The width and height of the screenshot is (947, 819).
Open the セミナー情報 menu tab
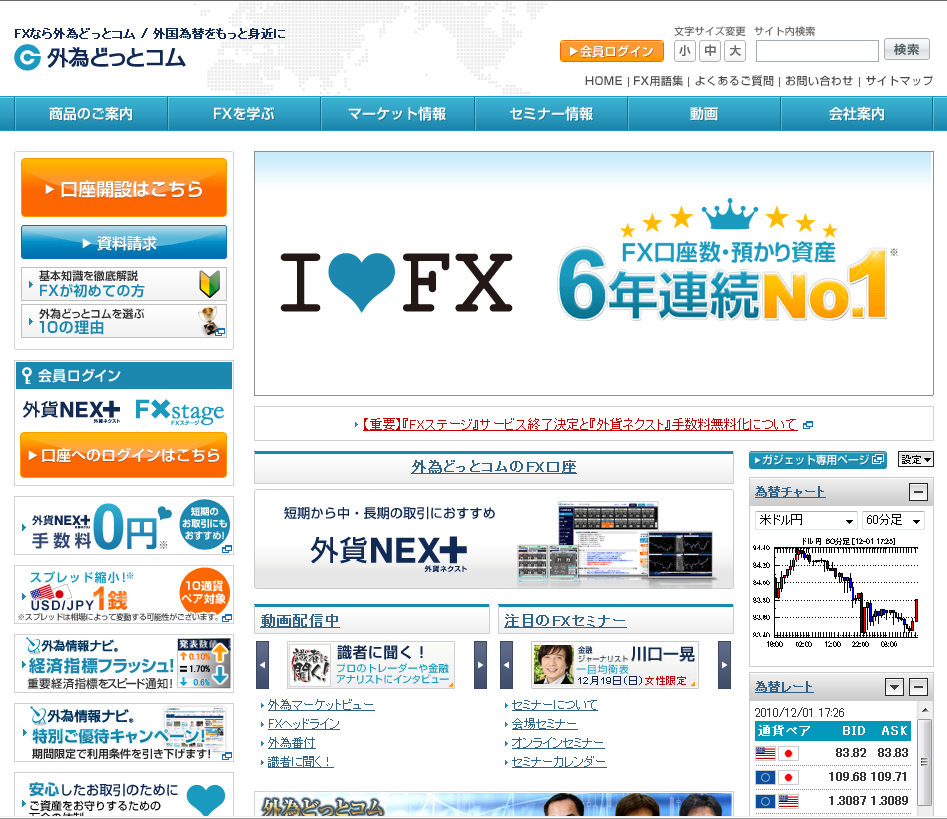[x=551, y=114]
